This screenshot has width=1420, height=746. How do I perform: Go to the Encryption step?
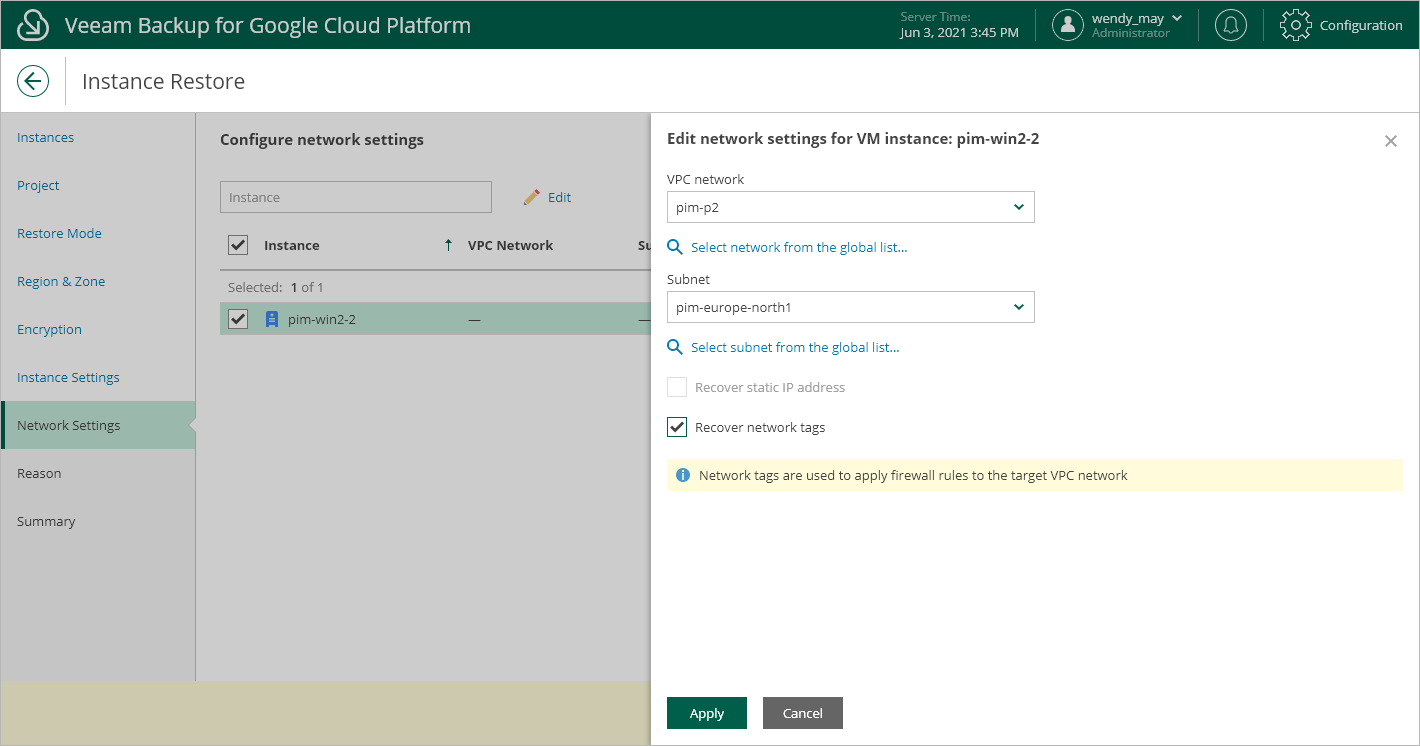(x=49, y=329)
